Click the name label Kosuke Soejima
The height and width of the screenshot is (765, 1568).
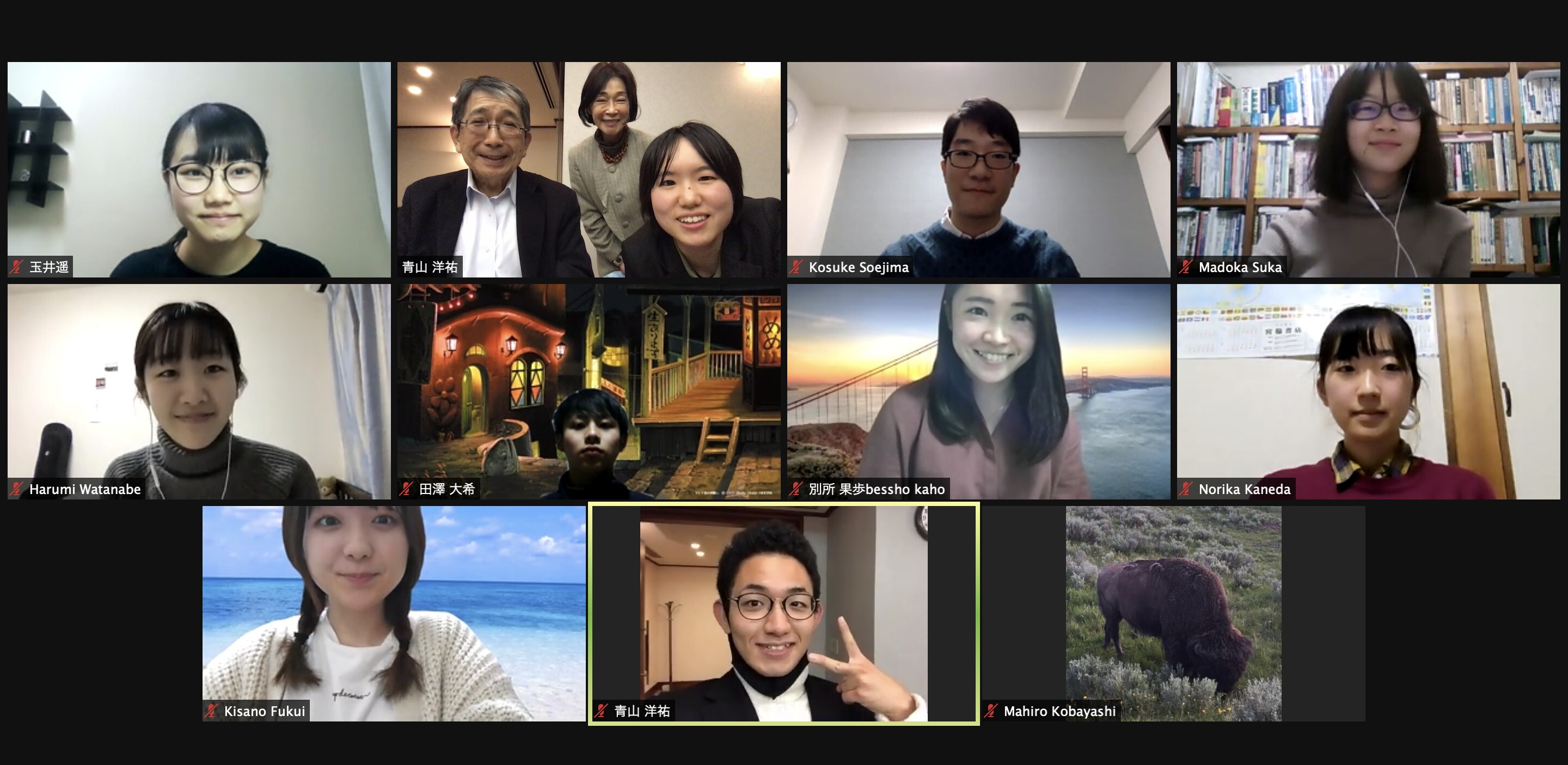point(859,267)
